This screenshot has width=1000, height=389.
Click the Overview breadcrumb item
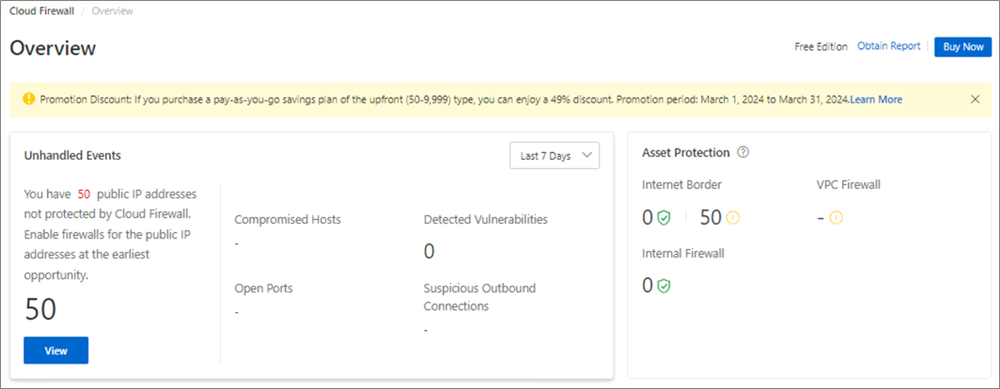click(x=112, y=11)
